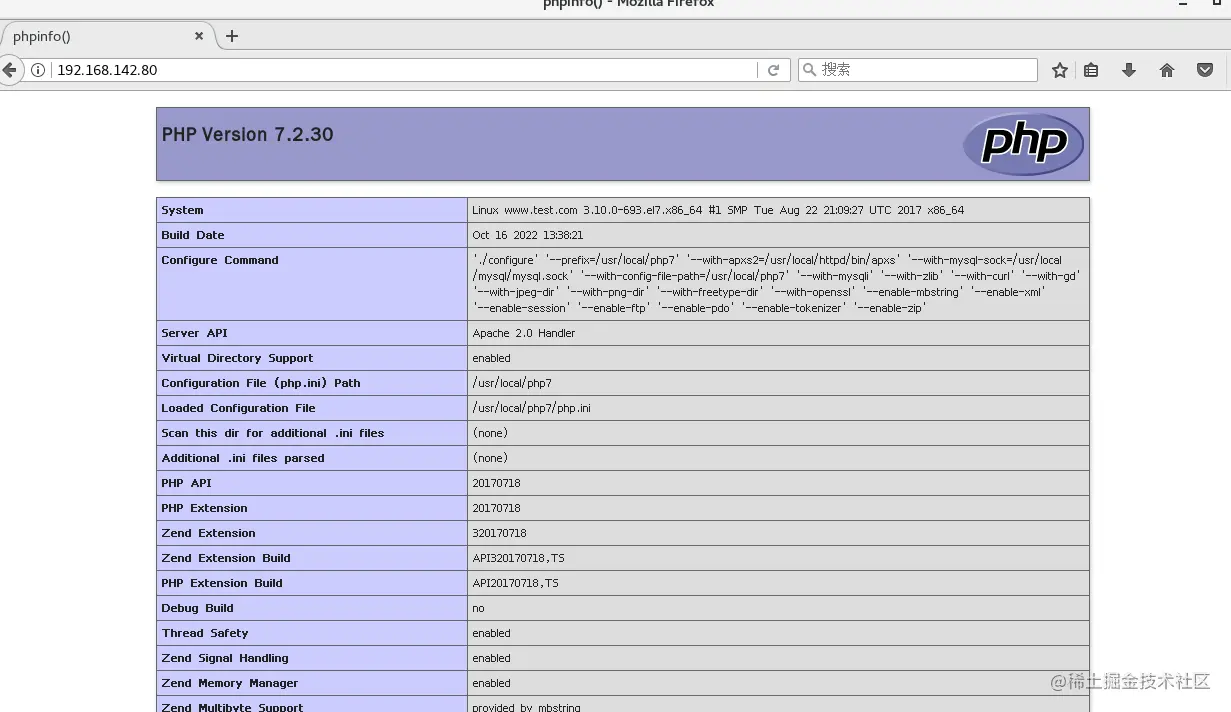This screenshot has height=712, width=1231.
Task: Click the 'Linux www.test.com' system value
Action: 718,210
